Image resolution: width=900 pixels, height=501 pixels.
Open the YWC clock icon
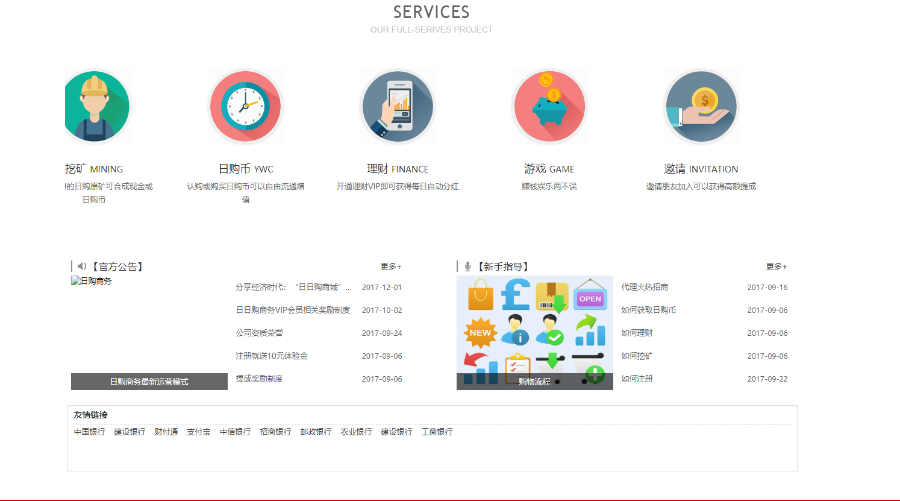[x=246, y=107]
